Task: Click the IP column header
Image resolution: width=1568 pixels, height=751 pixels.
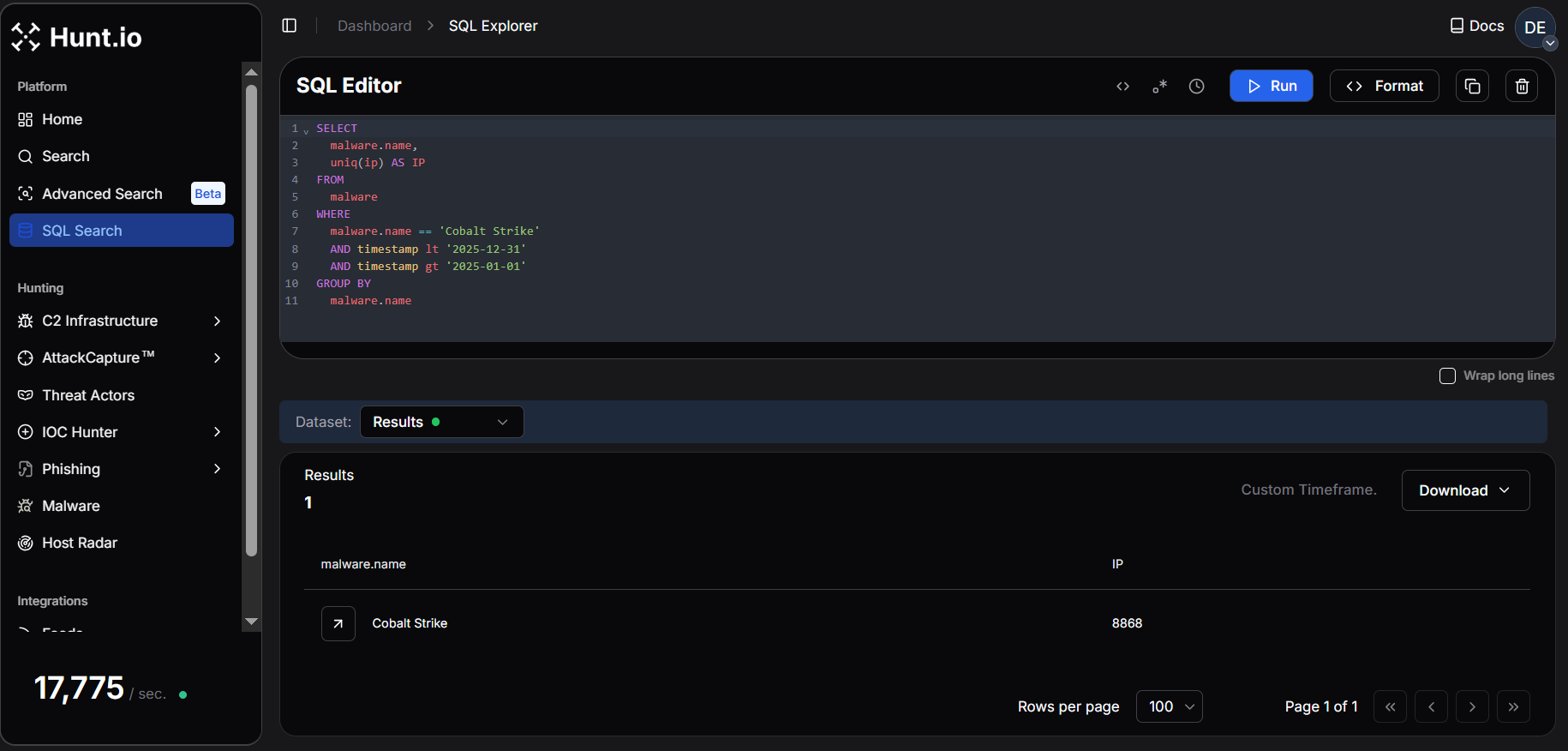Action: [x=1117, y=564]
